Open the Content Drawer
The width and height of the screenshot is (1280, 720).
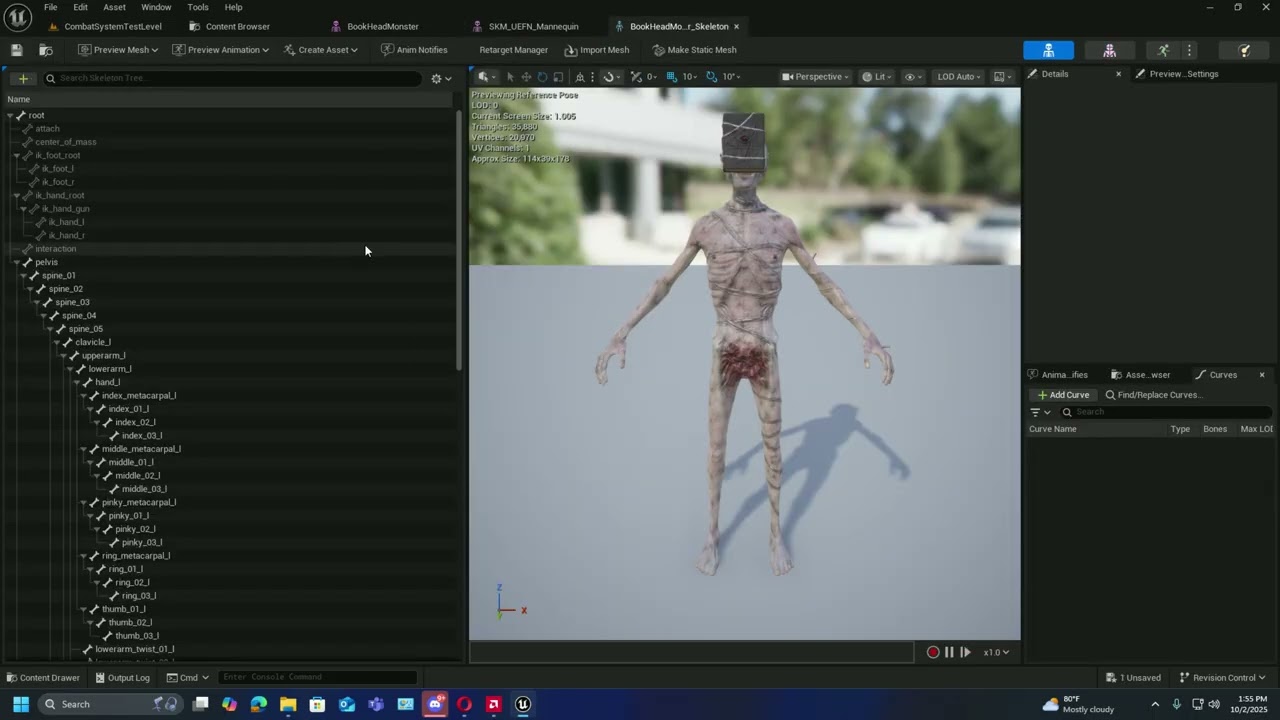tap(43, 678)
